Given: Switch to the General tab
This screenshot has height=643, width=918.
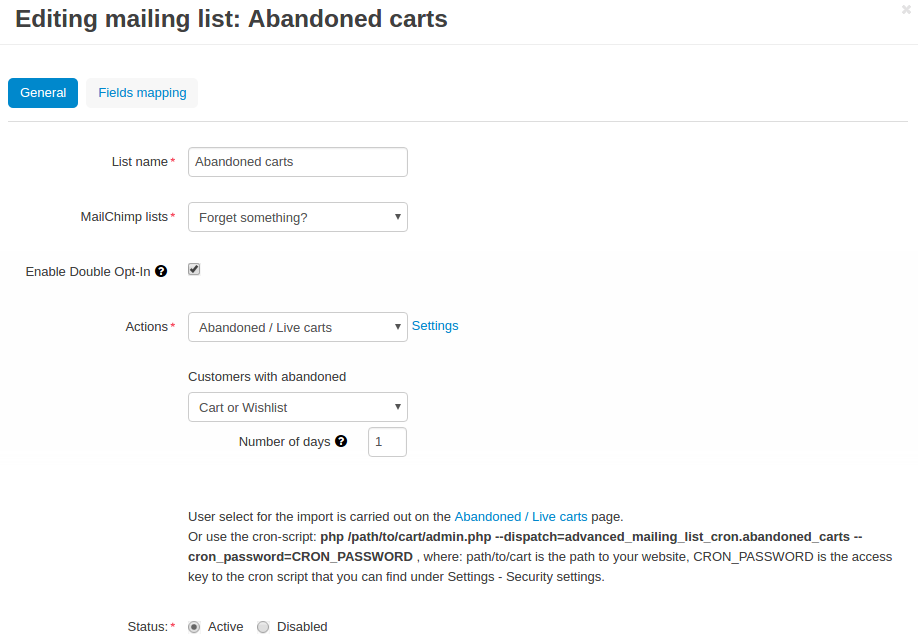Looking at the screenshot, I should (43, 93).
